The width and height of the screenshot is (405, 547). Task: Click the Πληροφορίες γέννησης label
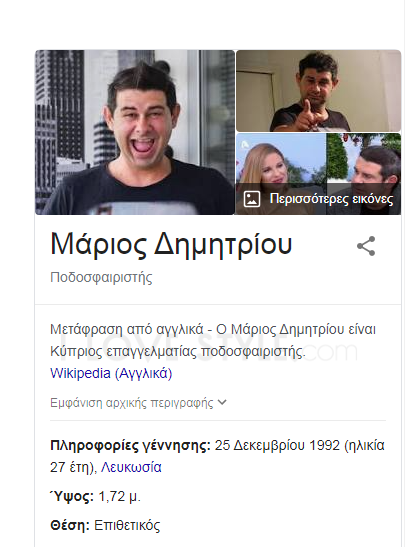click(130, 445)
